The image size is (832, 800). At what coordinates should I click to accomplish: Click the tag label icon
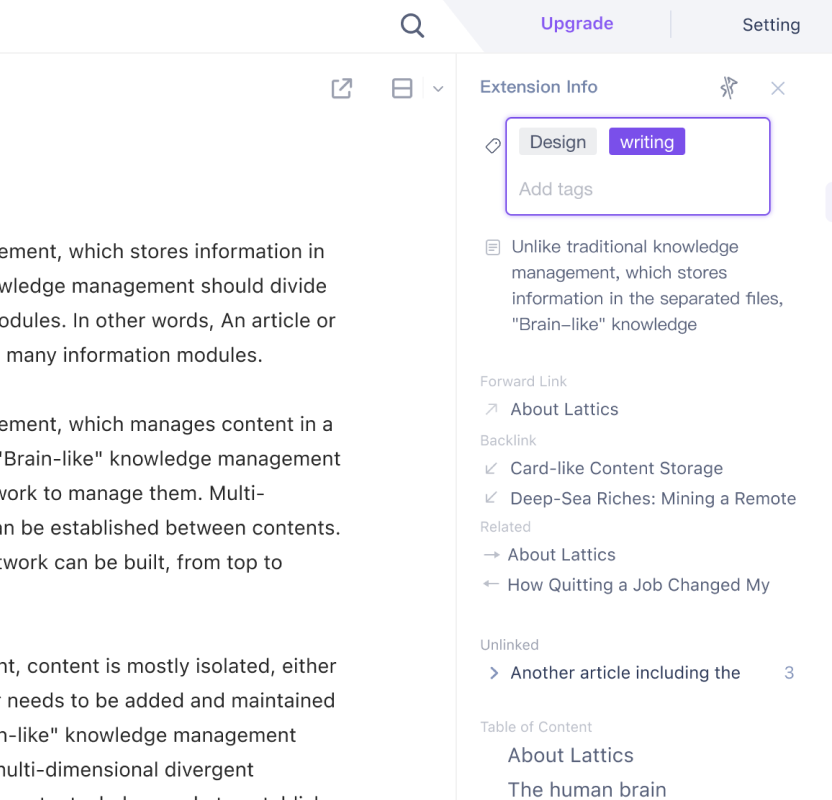(x=493, y=145)
